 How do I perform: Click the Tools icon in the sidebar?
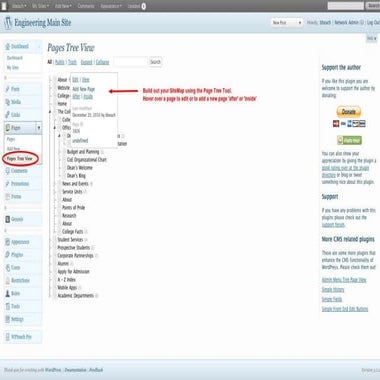click(x=8, y=306)
